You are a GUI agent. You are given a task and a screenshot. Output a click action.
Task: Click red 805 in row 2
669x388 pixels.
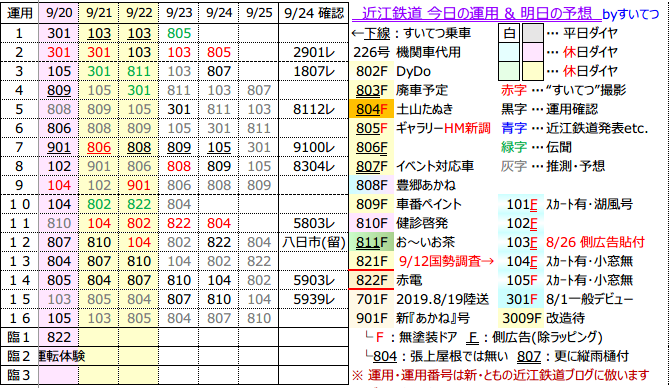[x=219, y=52]
